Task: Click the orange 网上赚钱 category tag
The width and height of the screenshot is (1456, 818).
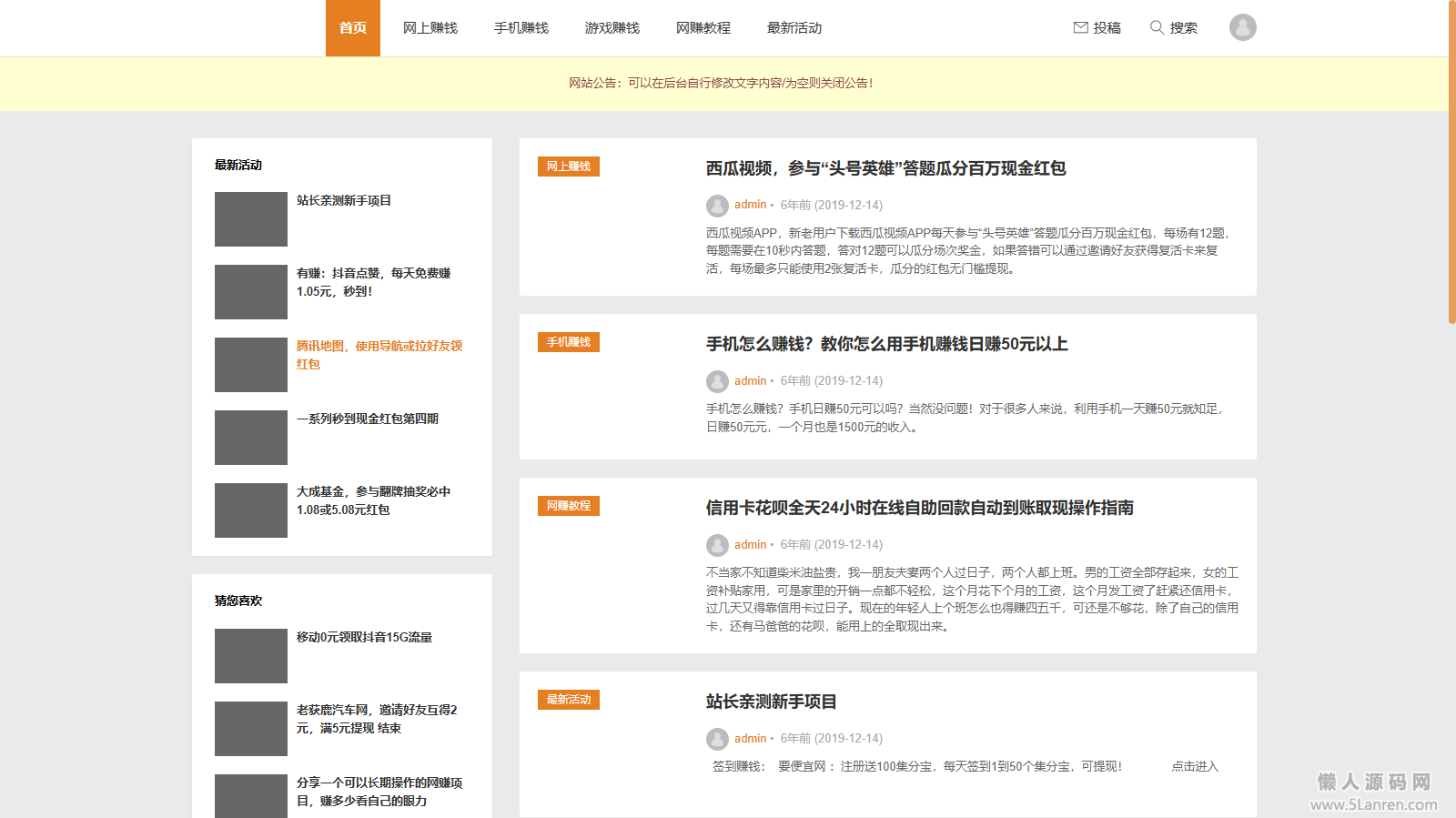Action: [569, 167]
